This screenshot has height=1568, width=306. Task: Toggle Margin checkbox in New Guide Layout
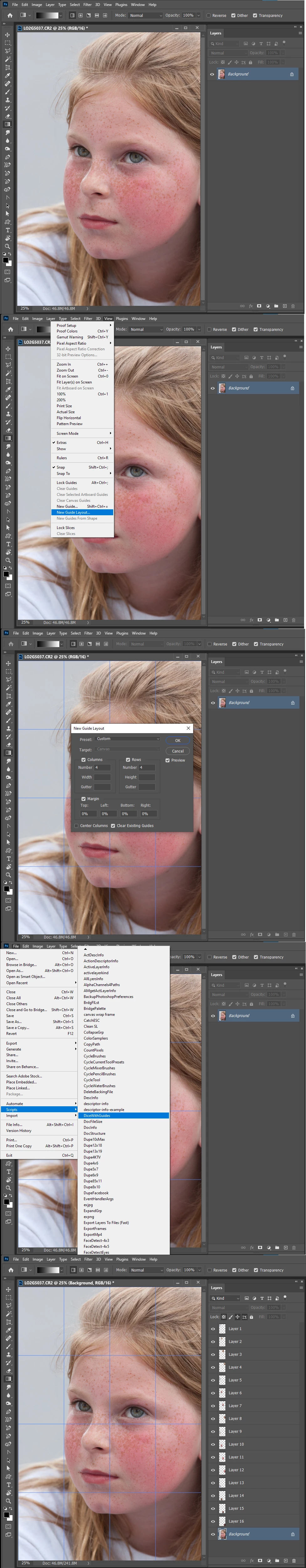pyautogui.click(x=83, y=799)
